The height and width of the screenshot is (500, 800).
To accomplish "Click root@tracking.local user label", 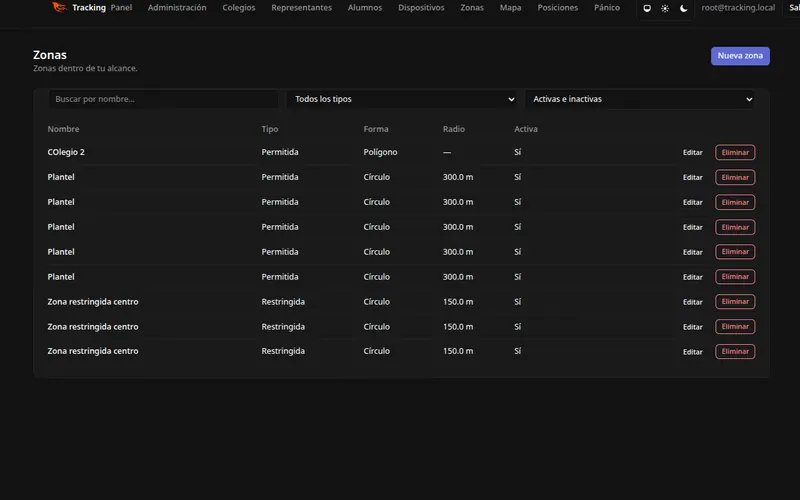I will click(738, 8).
